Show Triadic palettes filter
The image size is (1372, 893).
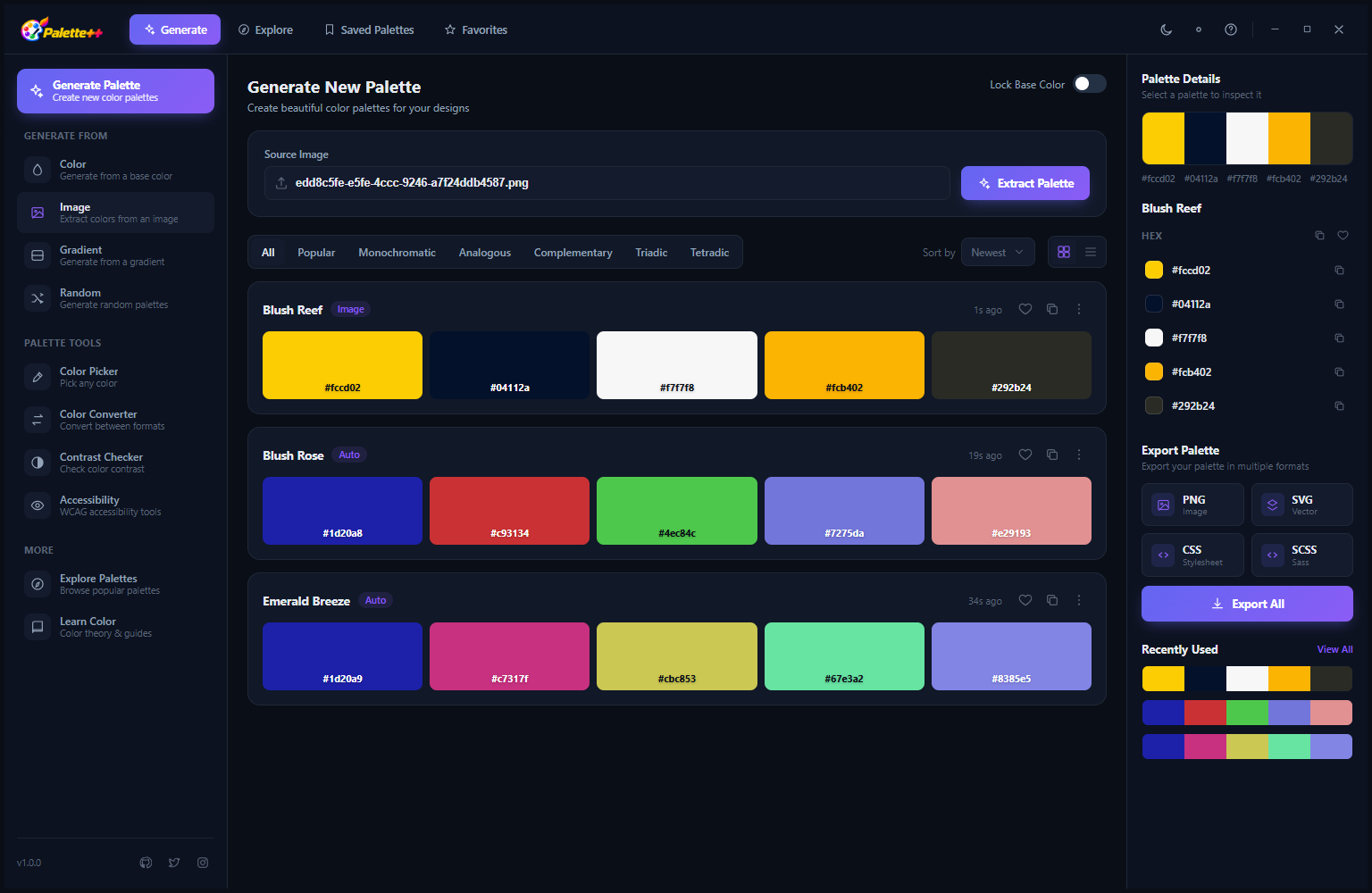click(x=651, y=253)
